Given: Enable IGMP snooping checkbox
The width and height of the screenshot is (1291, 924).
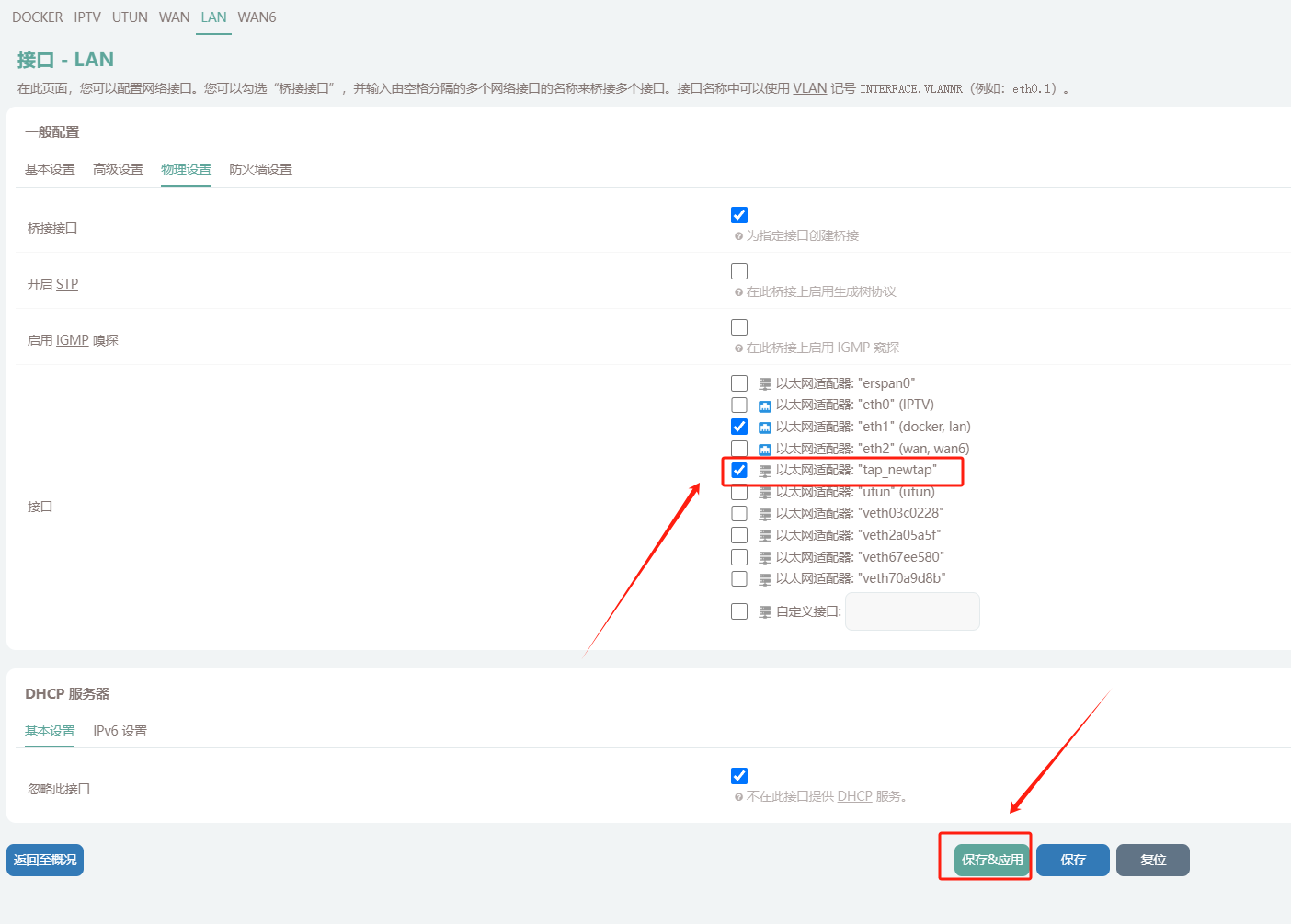Looking at the screenshot, I should pyautogui.click(x=739, y=327).
